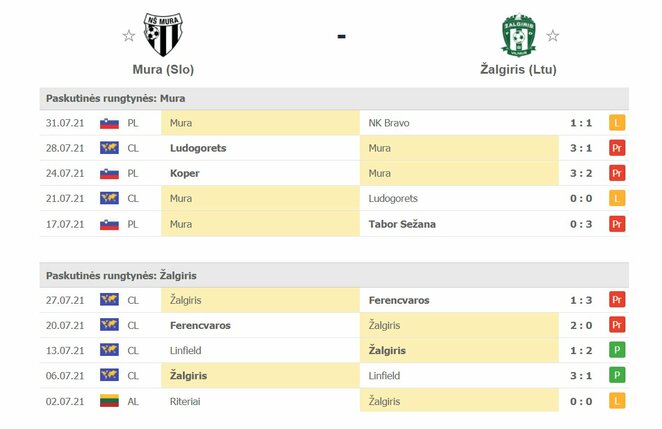Click green P badge for Žalgiris–Linfield 3:1
The image size is (662, 429).
pyautogui.click(x=617, y=376)
